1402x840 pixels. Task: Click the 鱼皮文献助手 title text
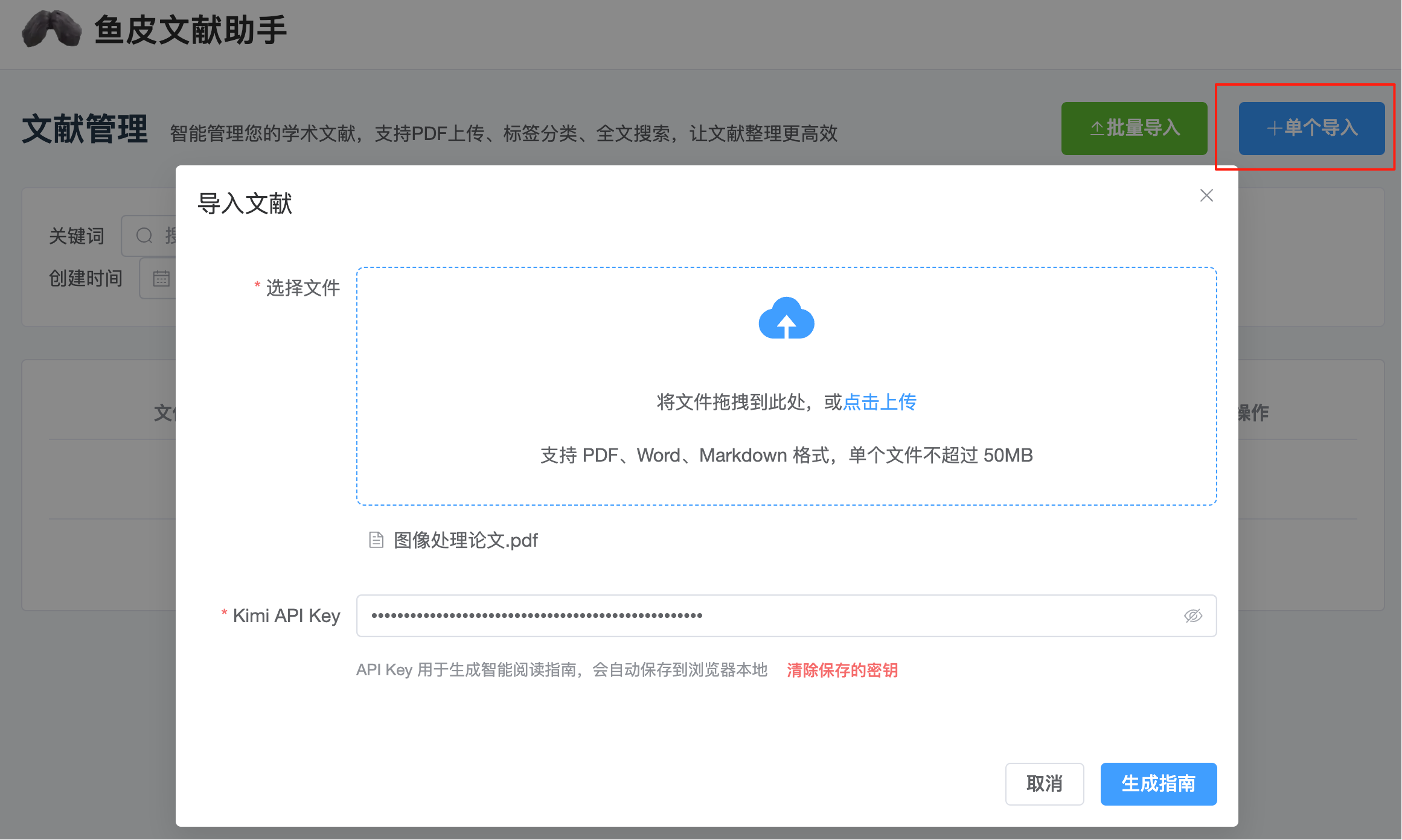[190, 30]
